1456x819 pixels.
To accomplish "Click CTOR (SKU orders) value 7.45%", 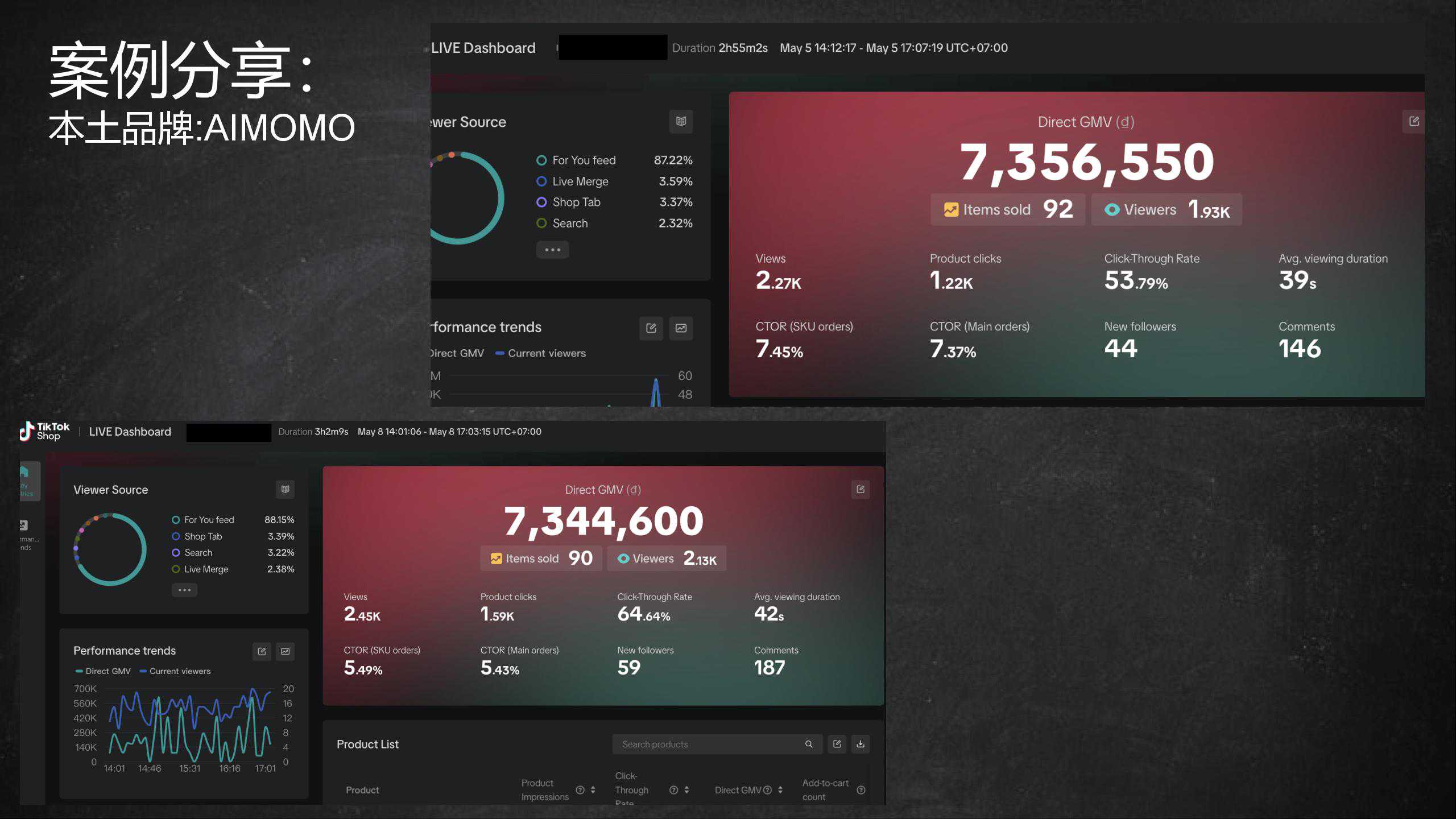I will pos(779,349).
